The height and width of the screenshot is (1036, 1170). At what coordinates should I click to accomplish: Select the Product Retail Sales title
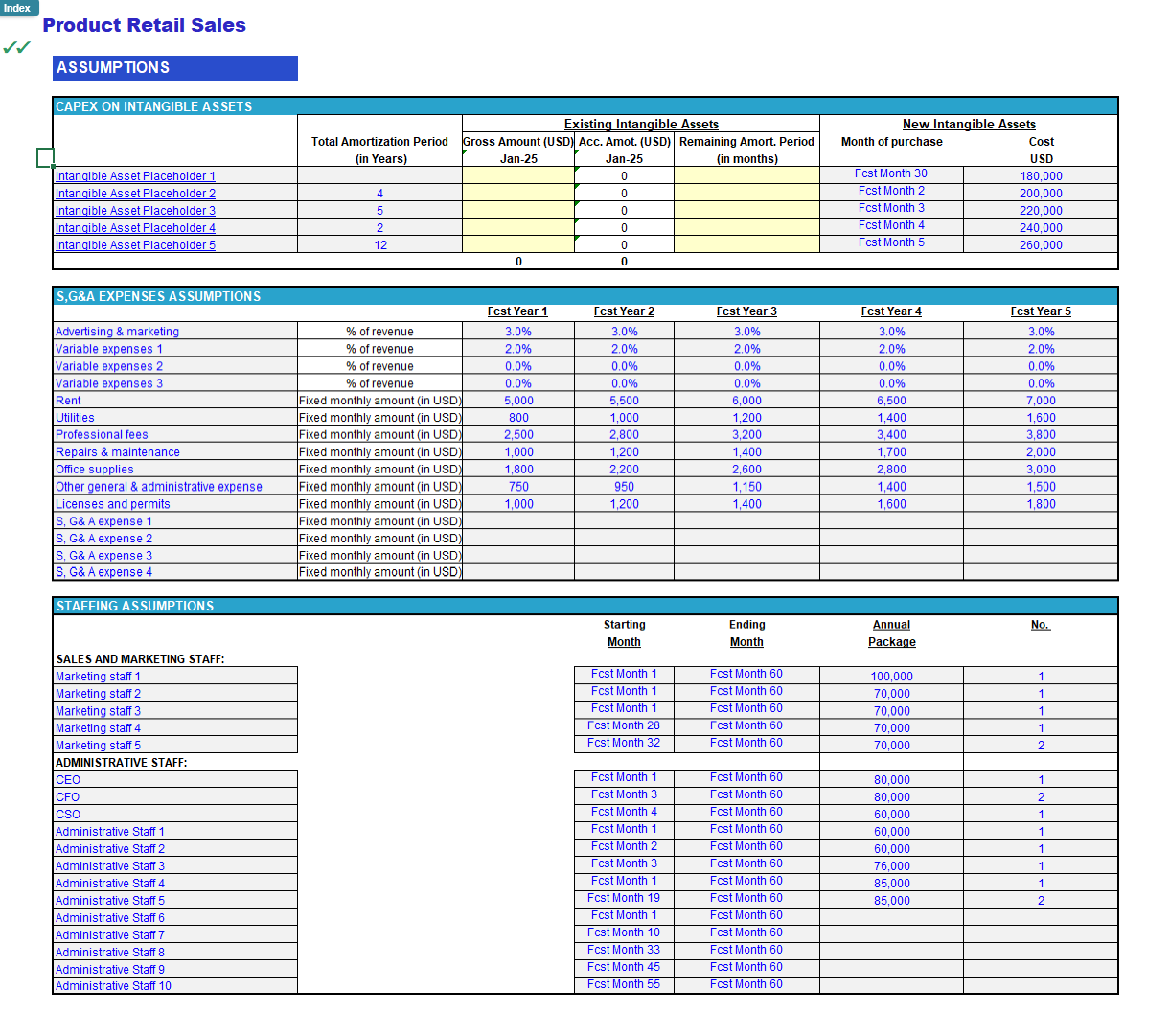(145, 26)
